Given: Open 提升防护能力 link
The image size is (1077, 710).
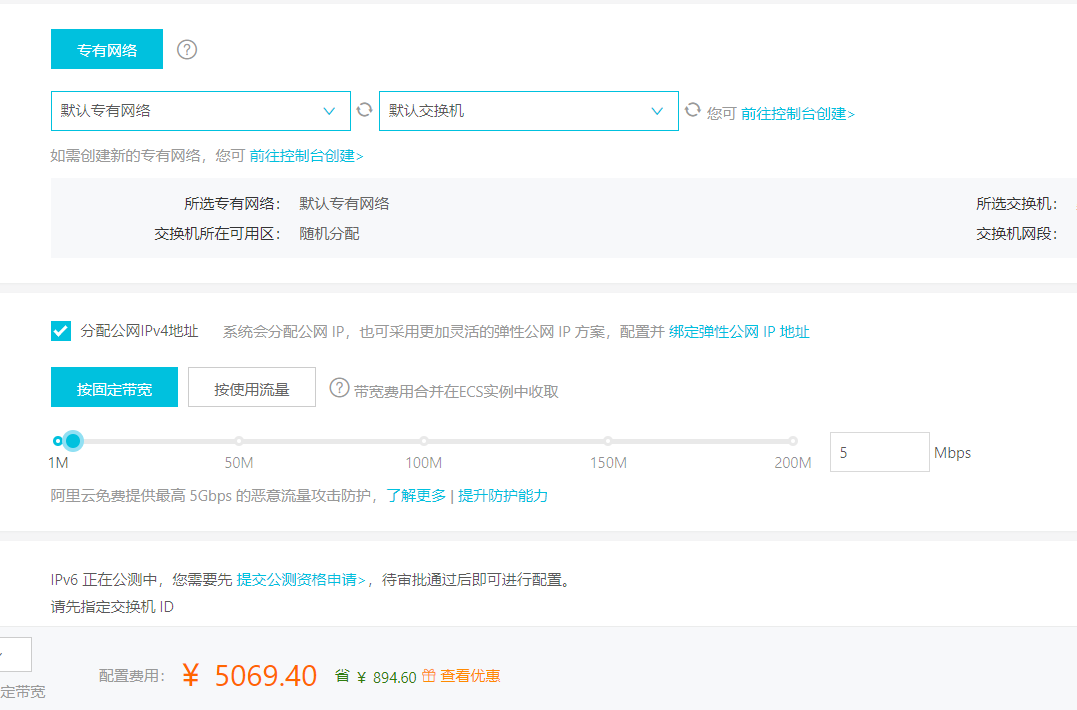Looking at the screenshot, I should coord(503,496).
